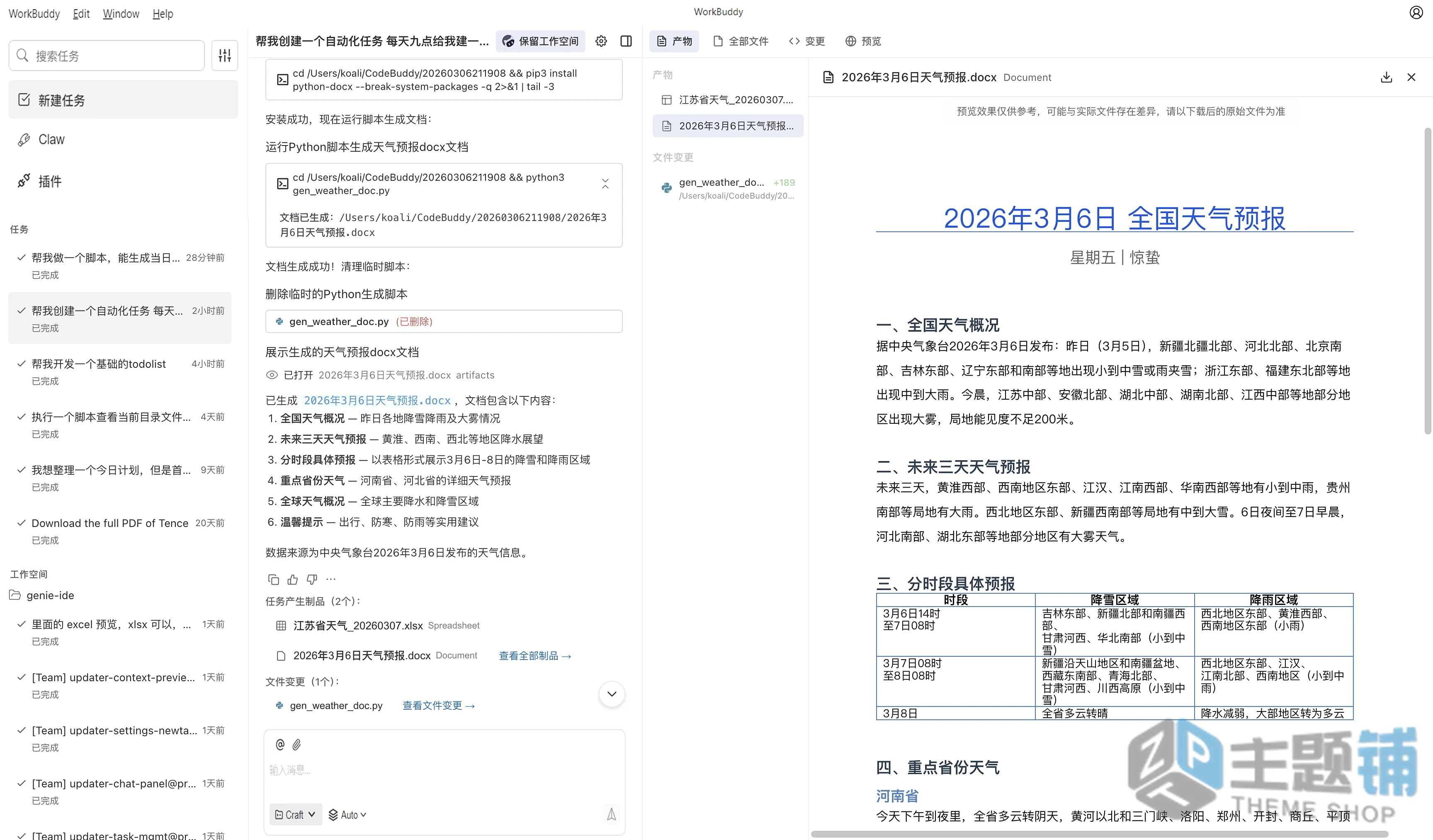Click 查看文件变更 link
Viewport: 1433px width, 840px height.
click(439, 706)
